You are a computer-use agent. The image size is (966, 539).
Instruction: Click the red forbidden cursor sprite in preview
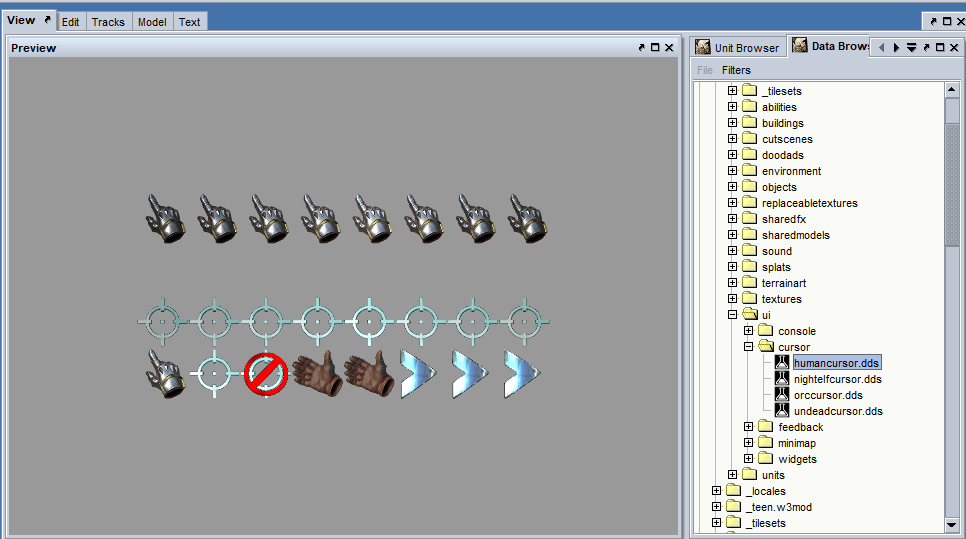coord(266,374)
